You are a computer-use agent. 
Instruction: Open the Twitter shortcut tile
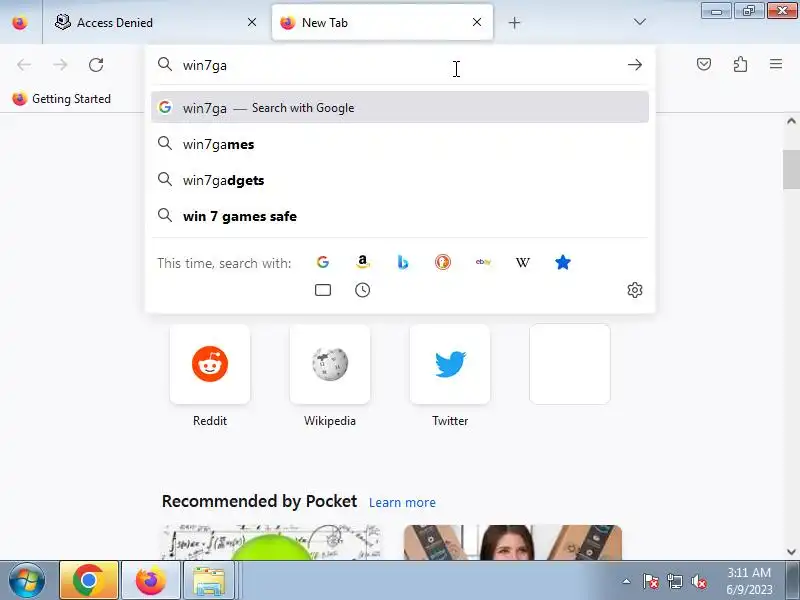tap(450, 364)
